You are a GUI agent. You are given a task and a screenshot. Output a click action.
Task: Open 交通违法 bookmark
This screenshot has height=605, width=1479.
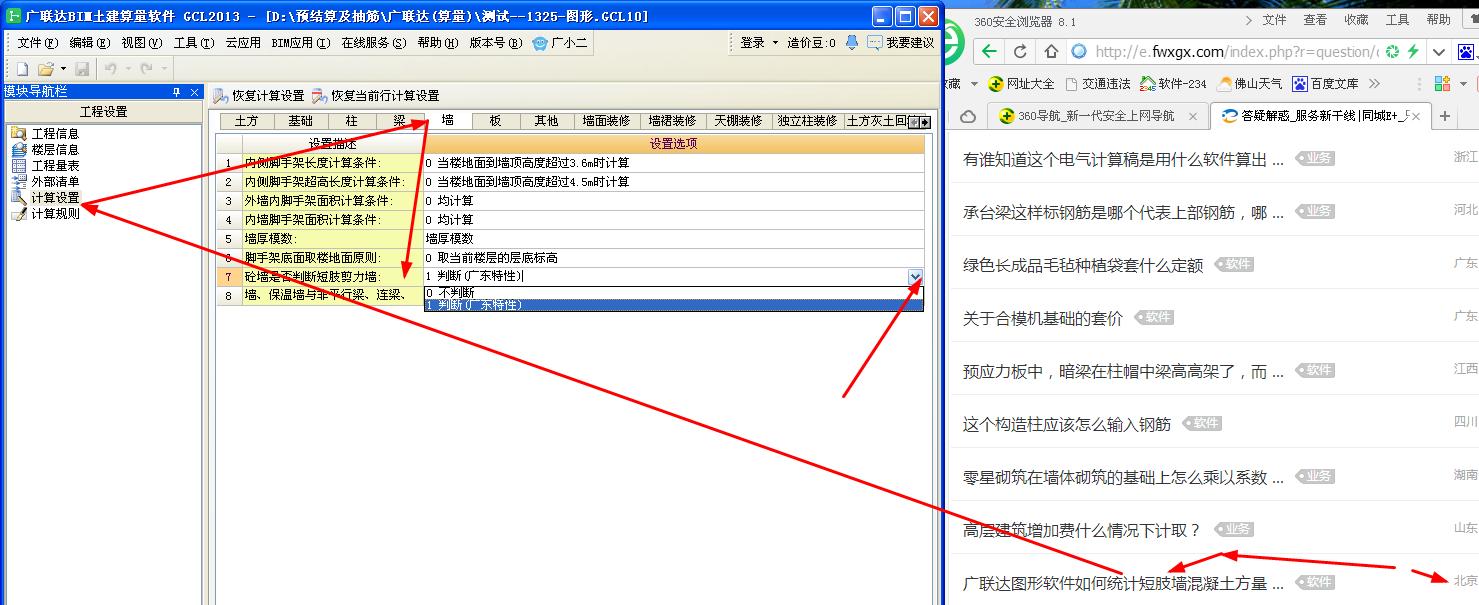click(x=1098, y=83)
